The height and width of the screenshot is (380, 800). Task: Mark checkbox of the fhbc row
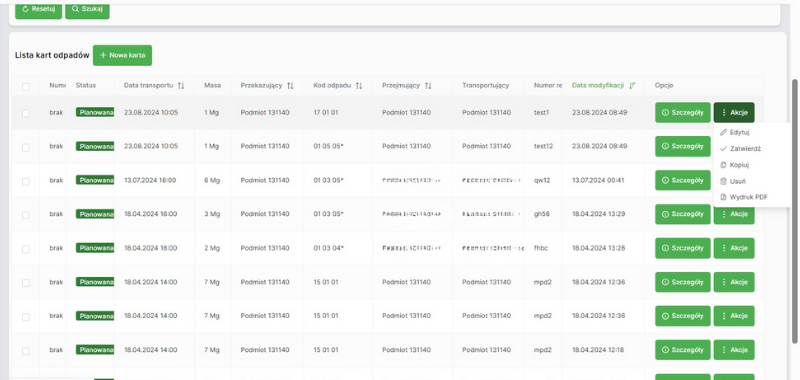pos(26,249)
